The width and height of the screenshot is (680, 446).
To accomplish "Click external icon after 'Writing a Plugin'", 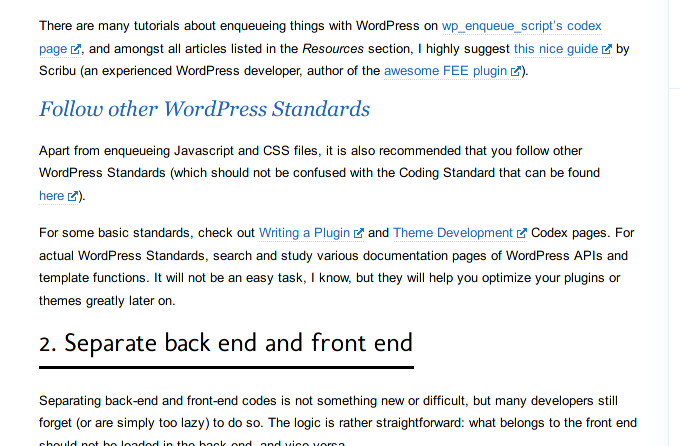I will click(x=359, y=233).
